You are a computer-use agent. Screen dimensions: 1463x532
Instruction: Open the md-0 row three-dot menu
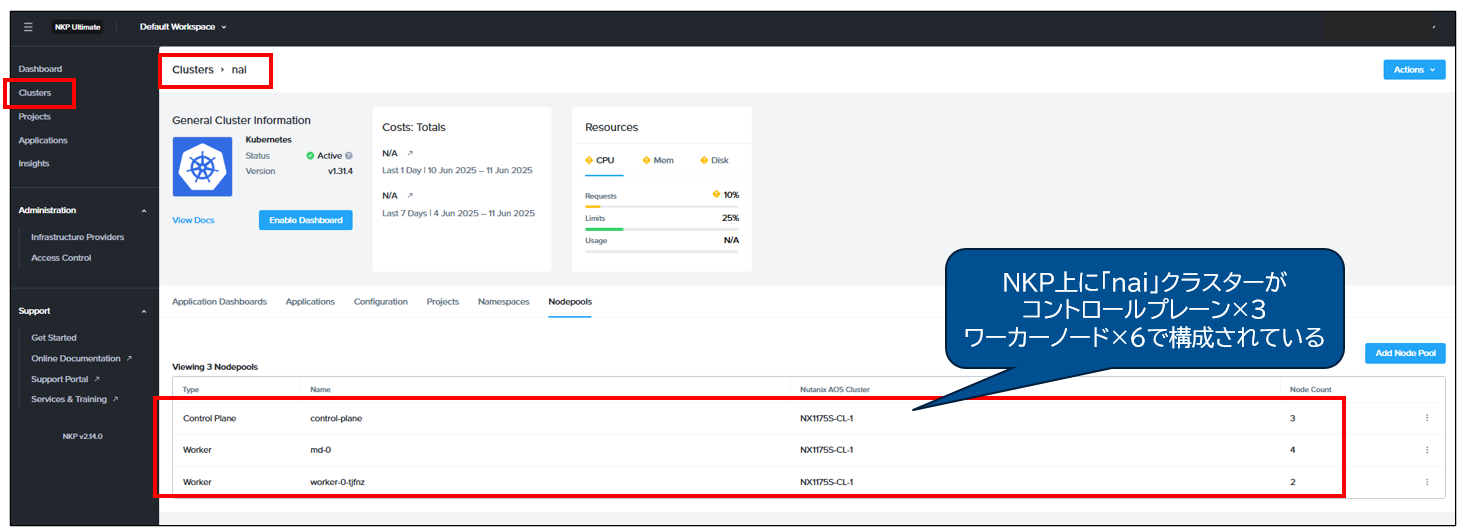tap(1427, 450)
